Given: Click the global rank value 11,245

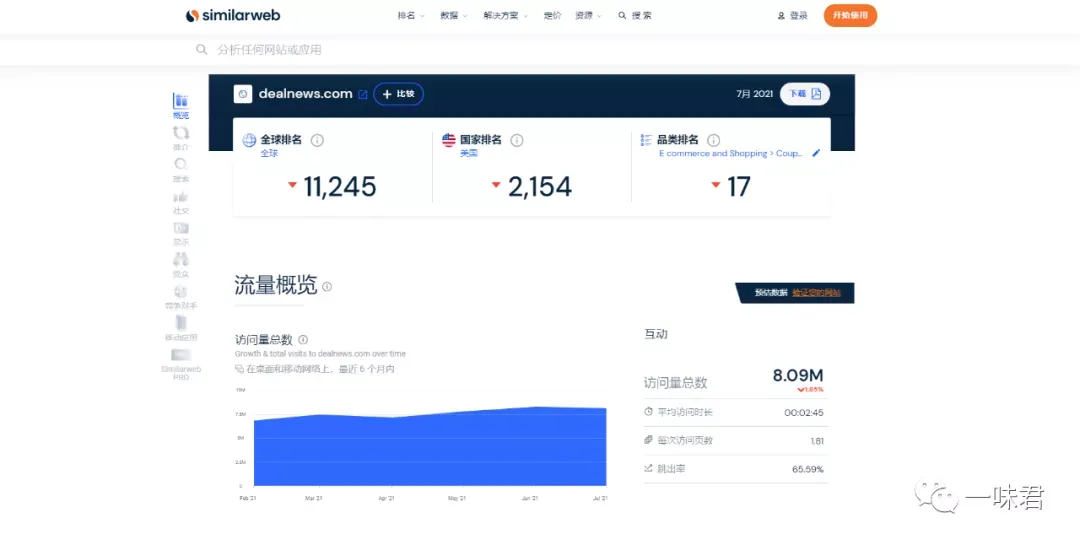Looking at the screenshot, I should 340,187.
